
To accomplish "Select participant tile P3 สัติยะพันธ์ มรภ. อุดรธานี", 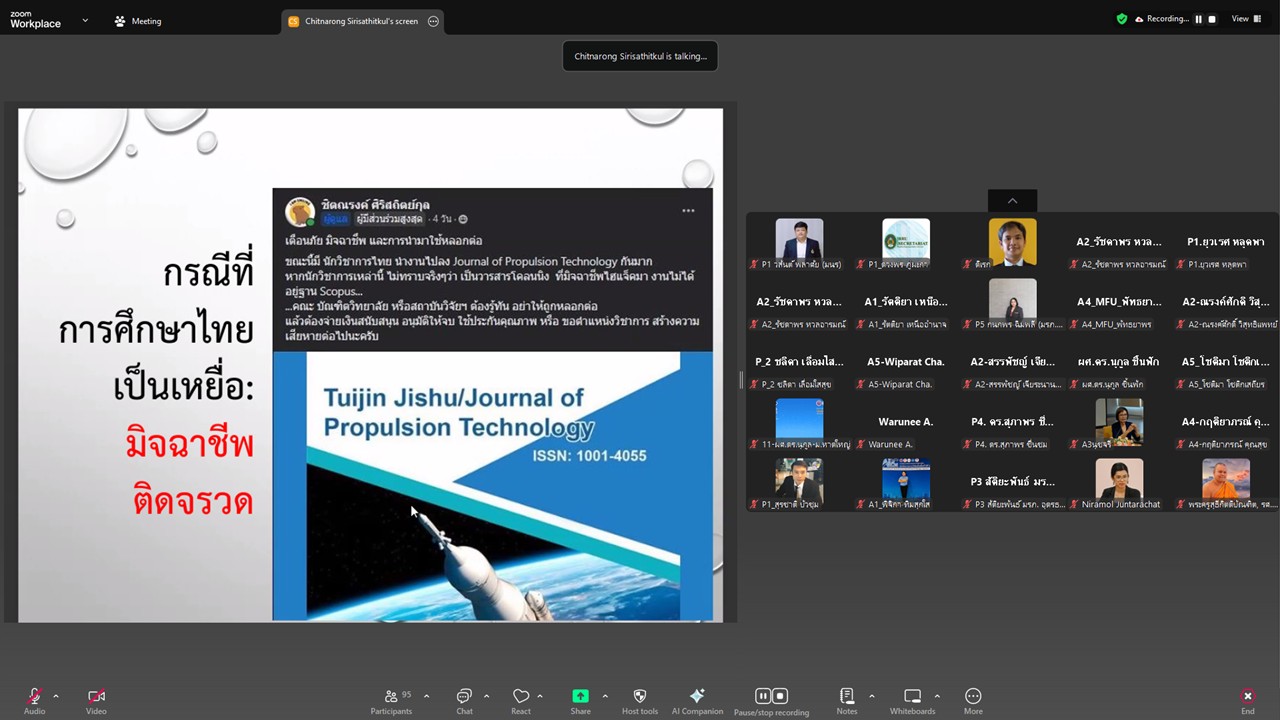I will [x=1013, y=484].
